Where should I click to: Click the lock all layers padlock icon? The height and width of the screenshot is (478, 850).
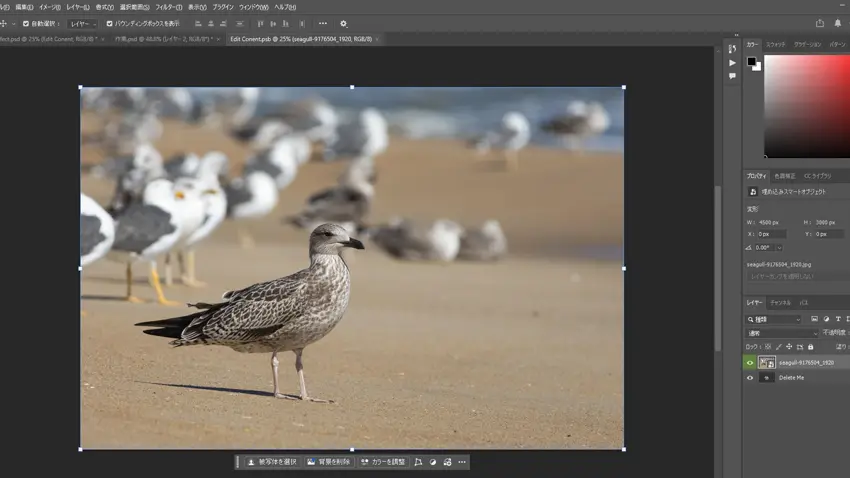tap(810, 347)
